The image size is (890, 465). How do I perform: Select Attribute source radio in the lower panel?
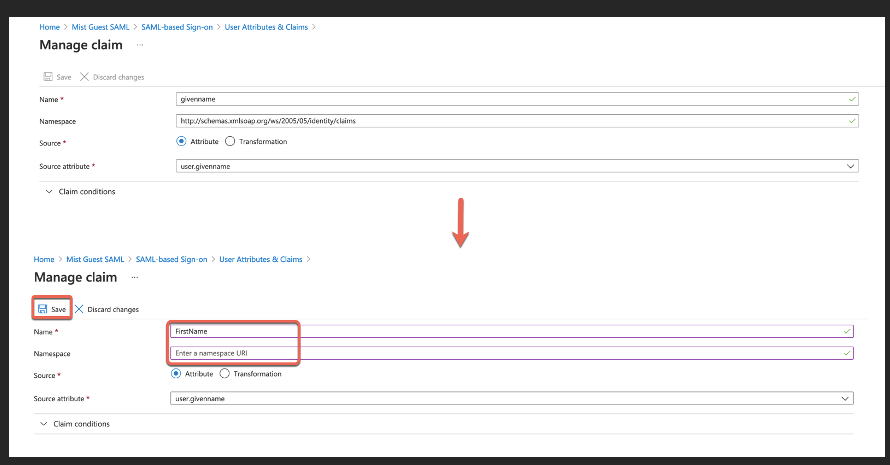coord(177,374)
